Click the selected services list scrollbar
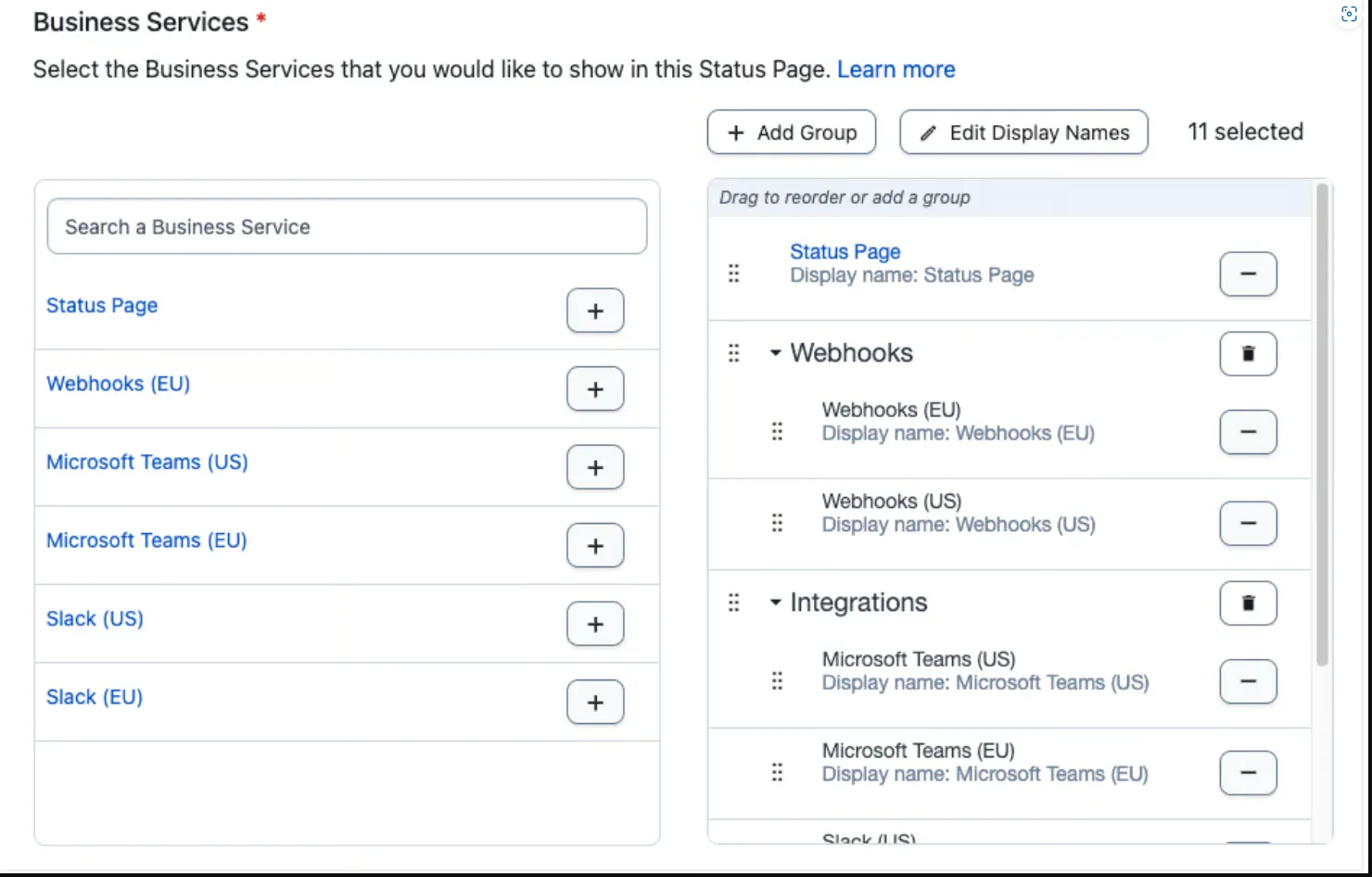 pos(1322,425)
